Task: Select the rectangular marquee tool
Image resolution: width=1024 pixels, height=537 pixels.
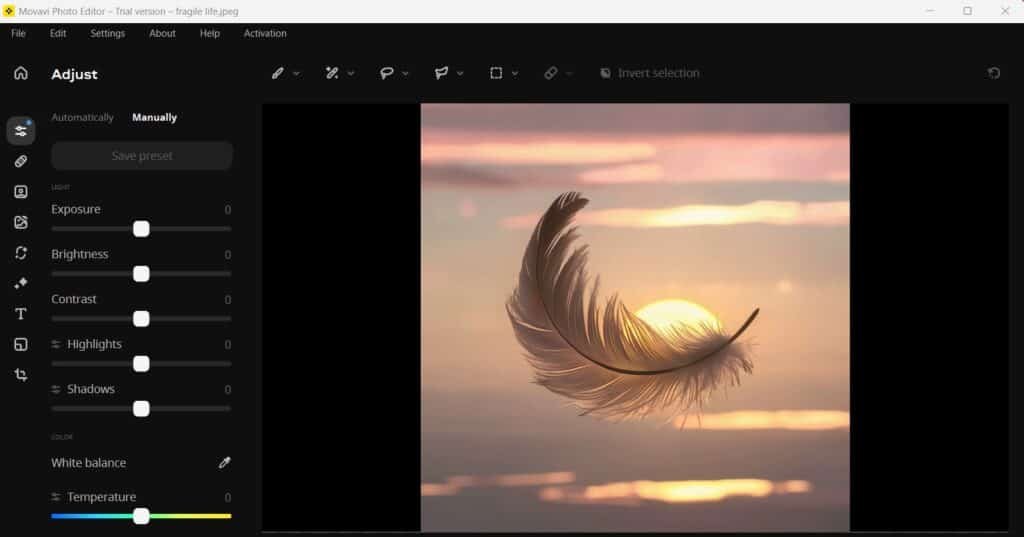Action: [495, 73]
